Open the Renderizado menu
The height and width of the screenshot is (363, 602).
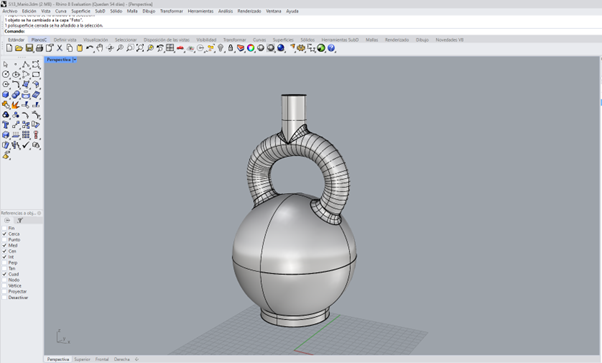coord(249,11)
